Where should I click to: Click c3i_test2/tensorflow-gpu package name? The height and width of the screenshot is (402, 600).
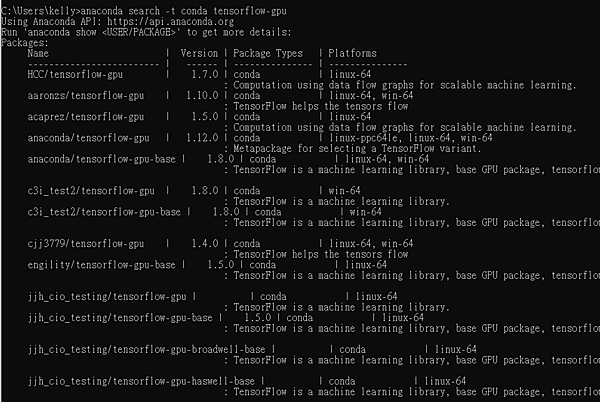pos(91,191)
